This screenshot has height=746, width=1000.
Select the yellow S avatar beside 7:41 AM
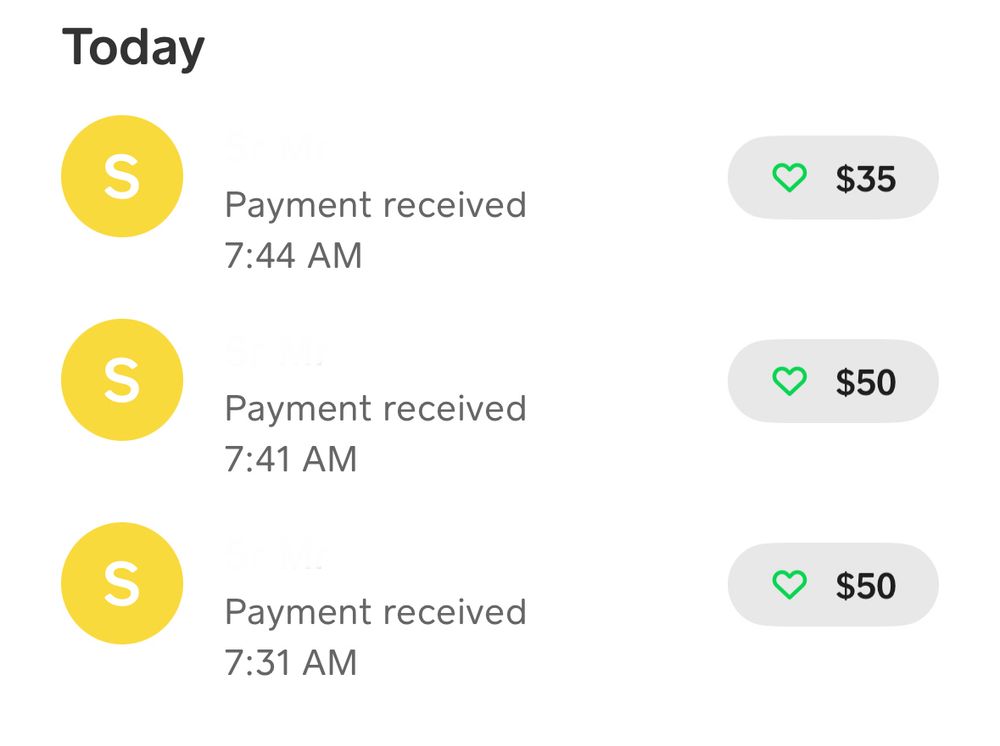point(122,380)
